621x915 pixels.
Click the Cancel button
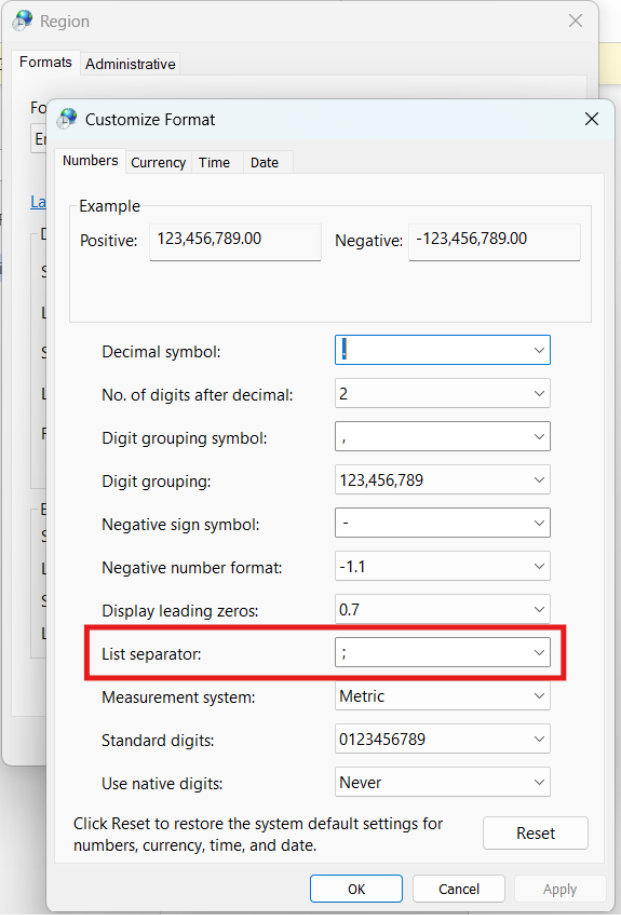coord(459,889)
